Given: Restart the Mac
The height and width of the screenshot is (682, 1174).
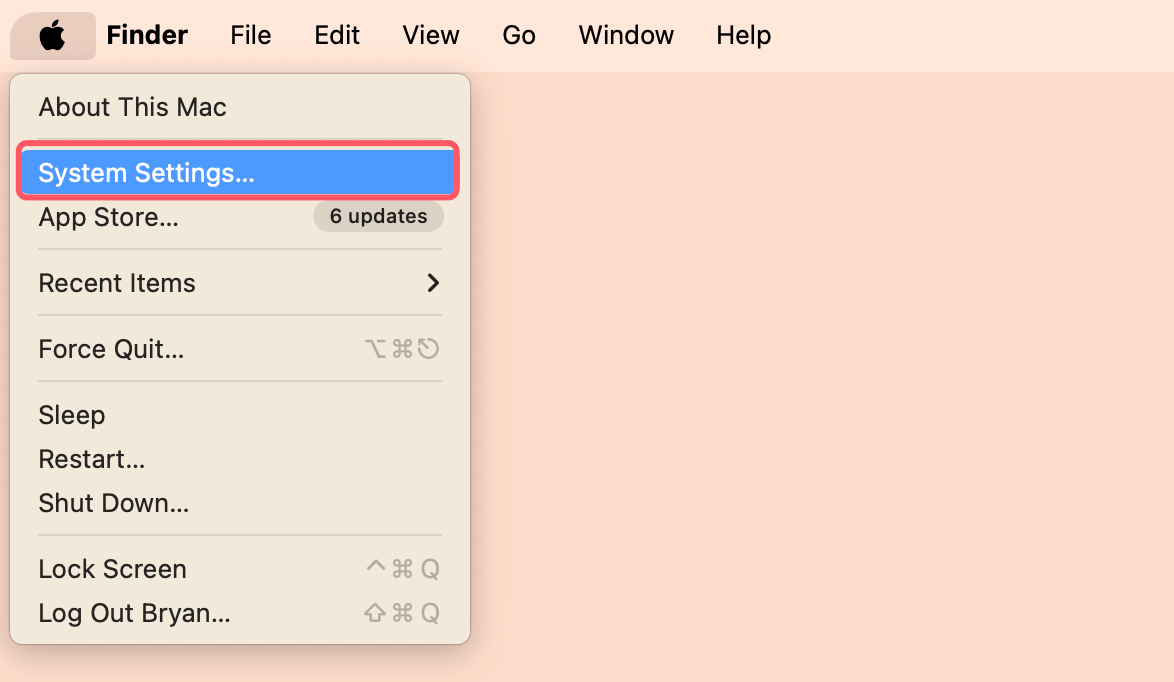Looking at the screenshot, I should coord(91,459).
